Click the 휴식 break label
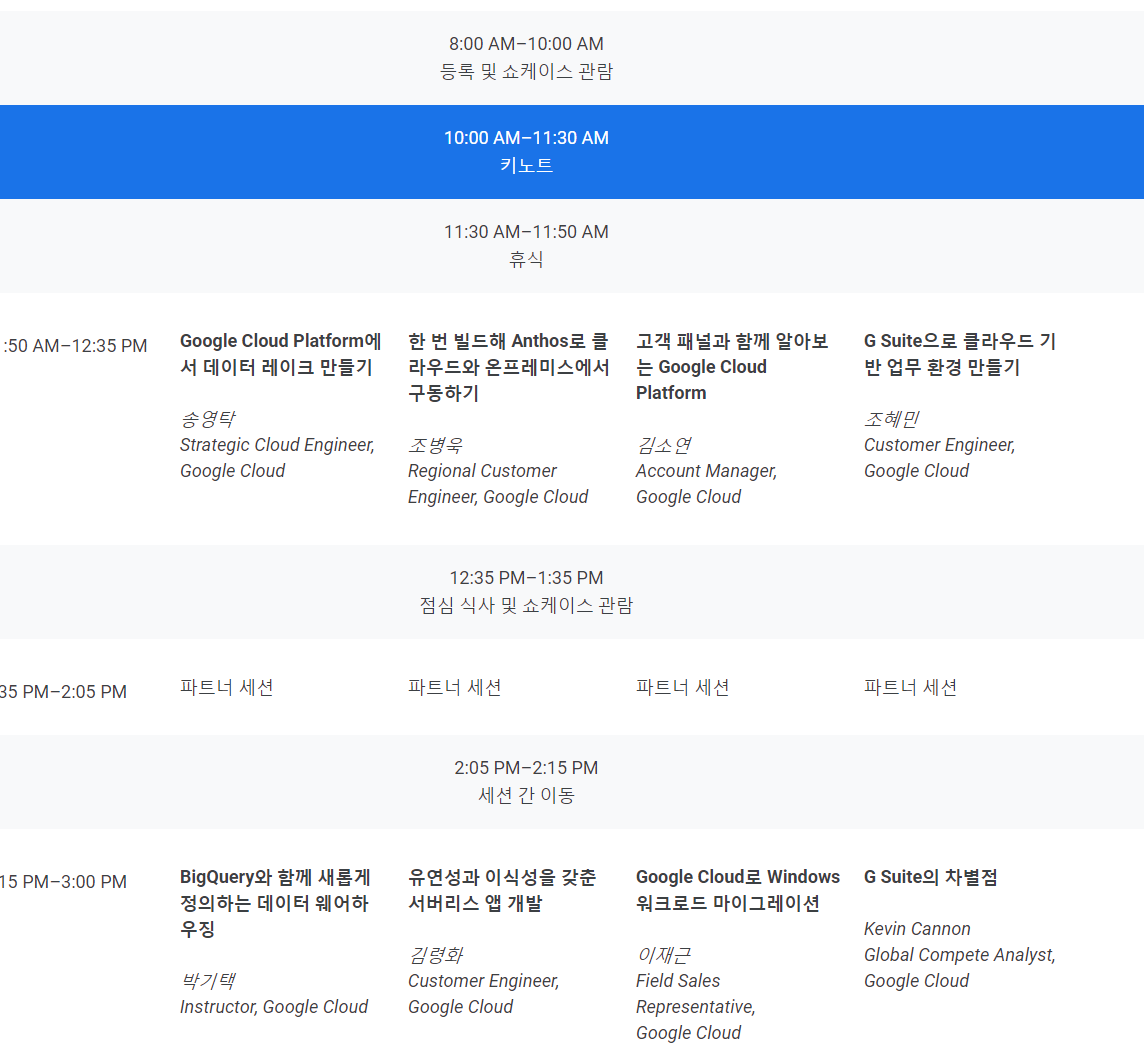Image resolution: width=1144 pixels, height=1054 pixels. point(526,260)
